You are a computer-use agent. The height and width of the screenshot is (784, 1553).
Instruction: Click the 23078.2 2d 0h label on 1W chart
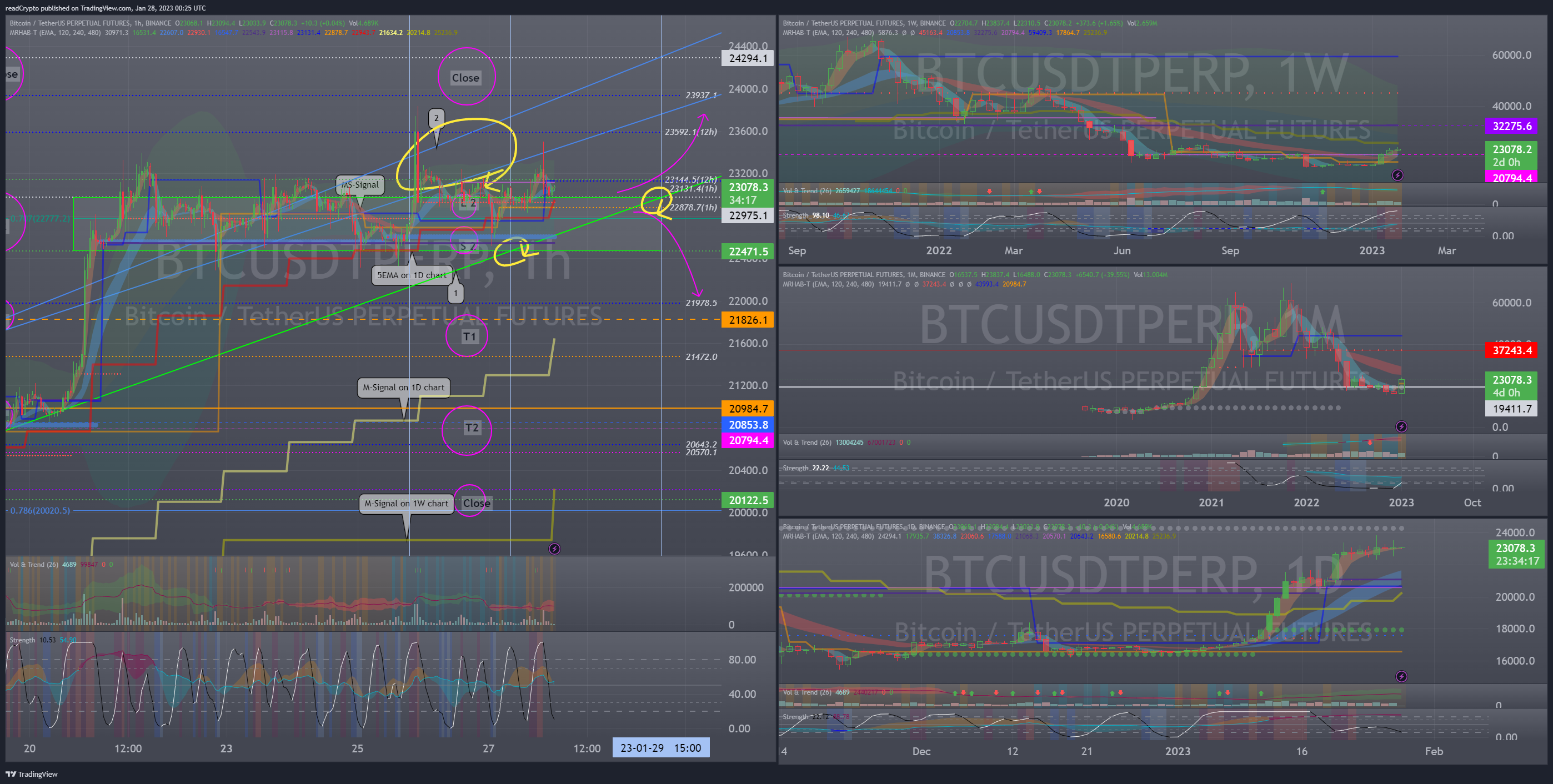point(1511,155)
